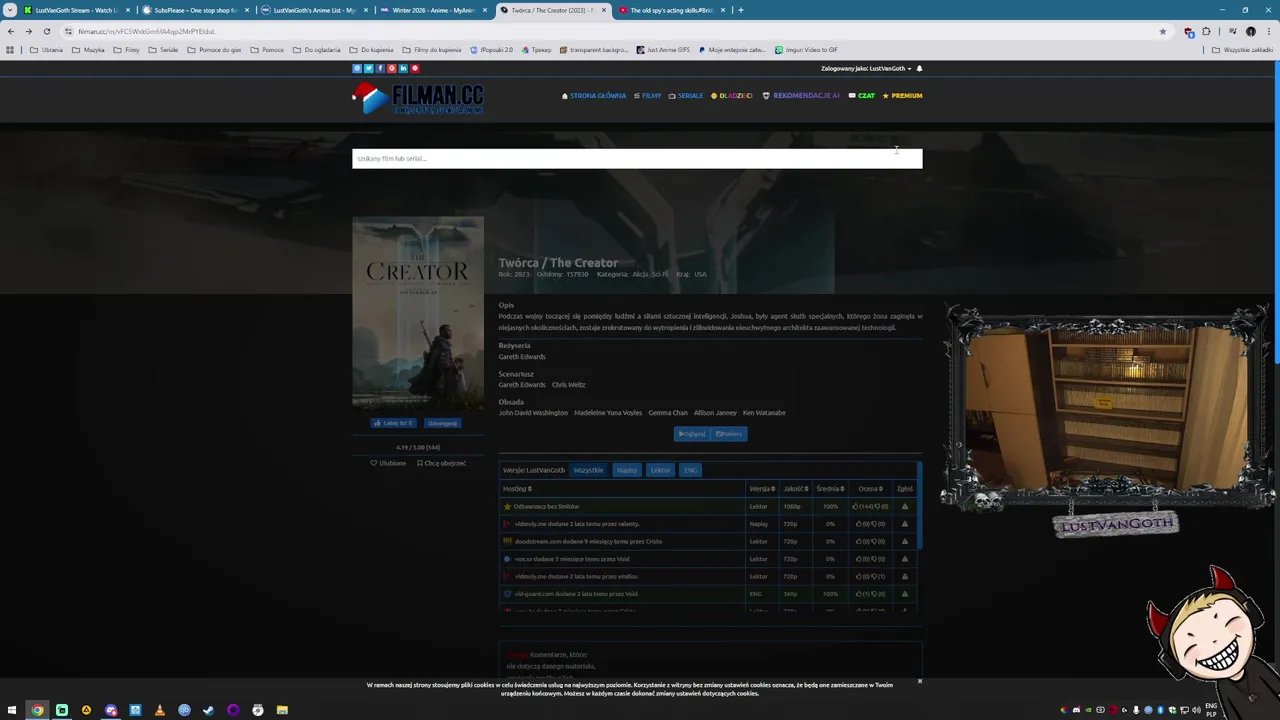Click the page vertical scrollbar

(1276, 210)
